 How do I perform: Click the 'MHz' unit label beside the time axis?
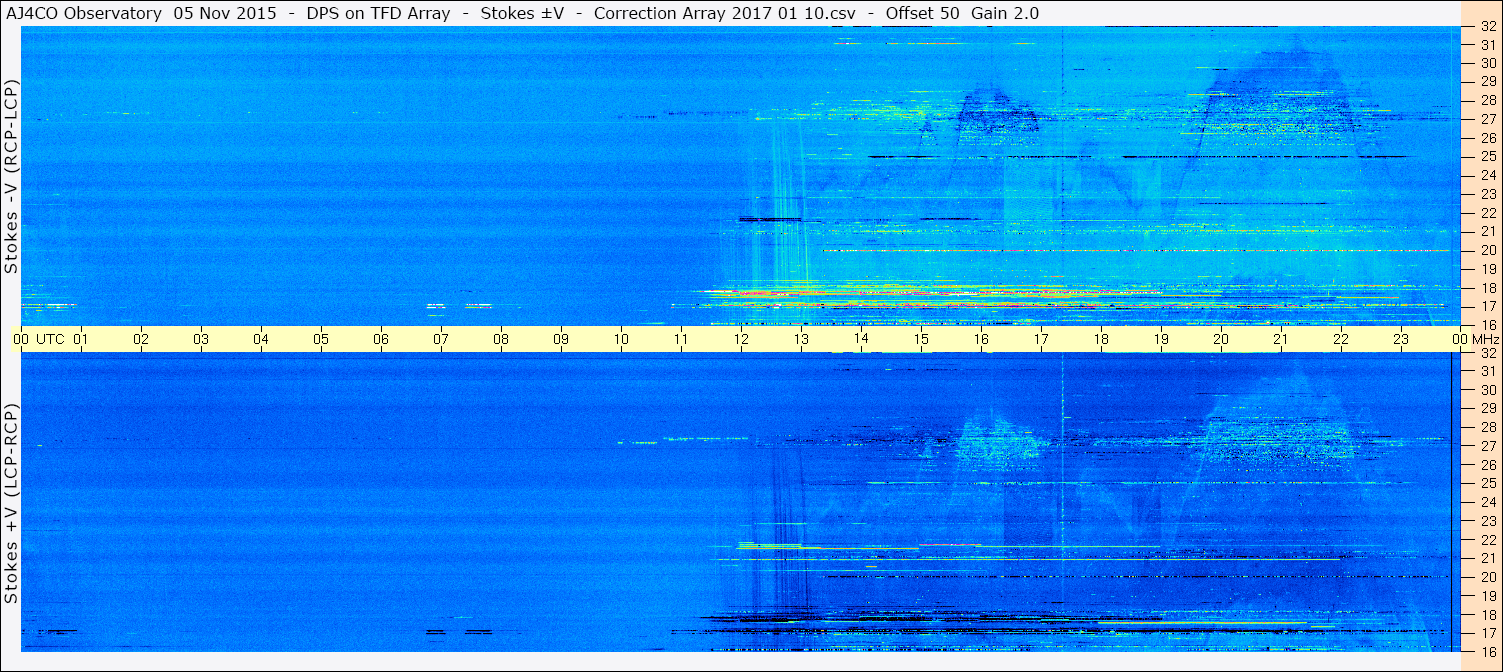(x=1484, y=339)
